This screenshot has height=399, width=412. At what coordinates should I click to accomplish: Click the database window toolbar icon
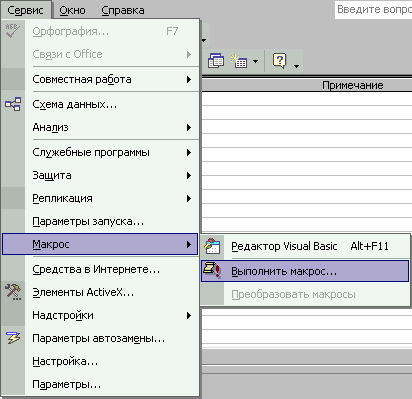(216, 61)
